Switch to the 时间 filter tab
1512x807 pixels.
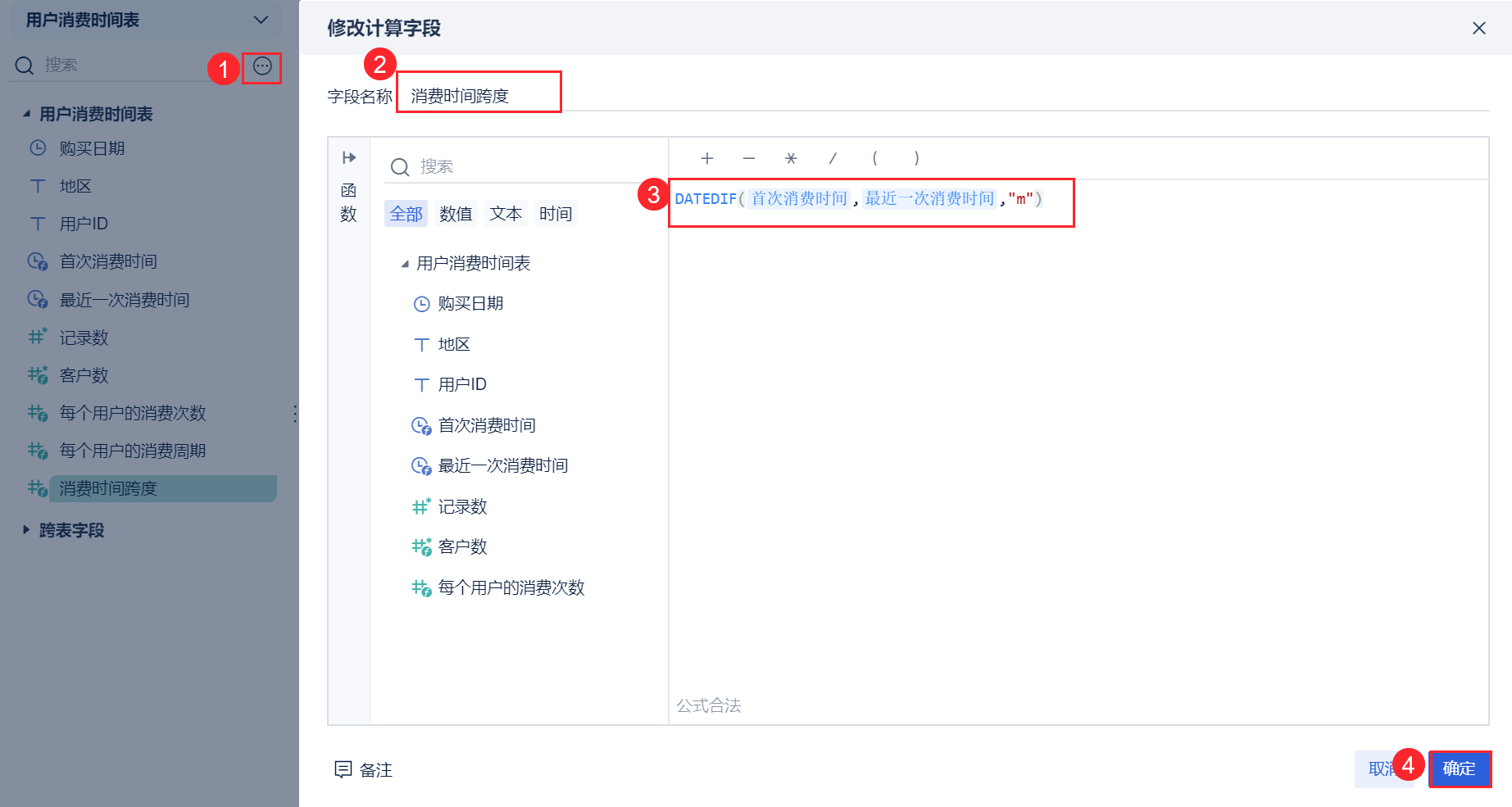click(556, 214)
